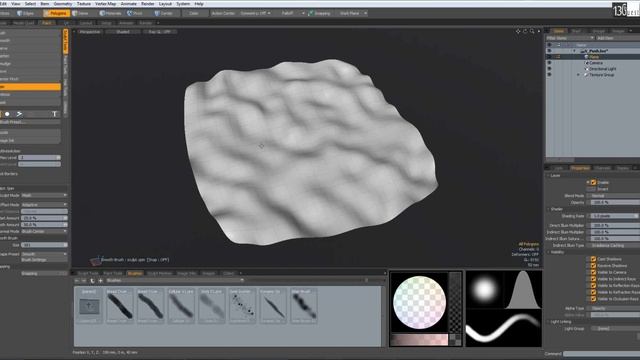Activate the Polygons selection mode
640x360 pixels.
pos(56,13)
